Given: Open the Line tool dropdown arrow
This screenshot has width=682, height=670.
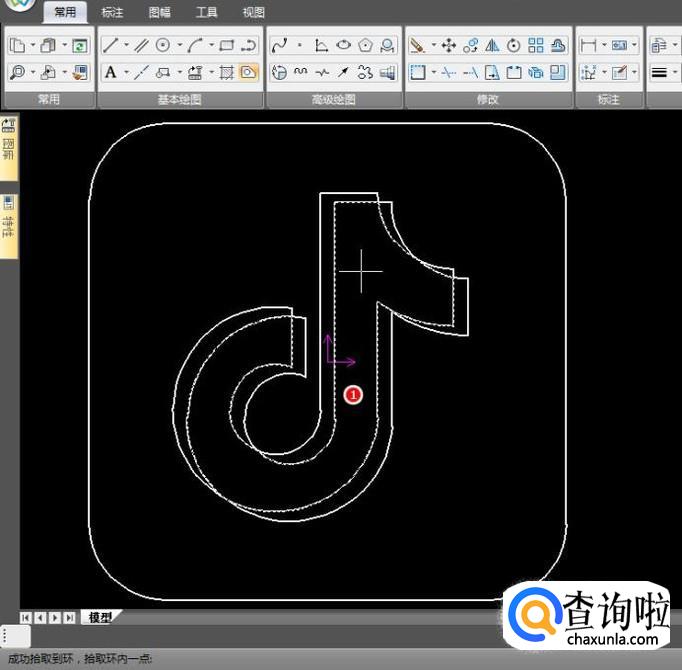Looking at the screenshot, I should [125, 45].
